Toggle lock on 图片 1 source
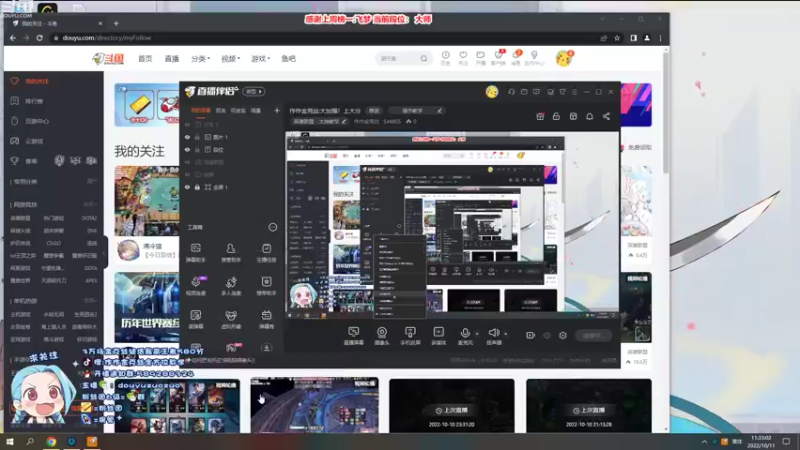The height and width of the screenshot is (450, 800). tap(197, 137)
